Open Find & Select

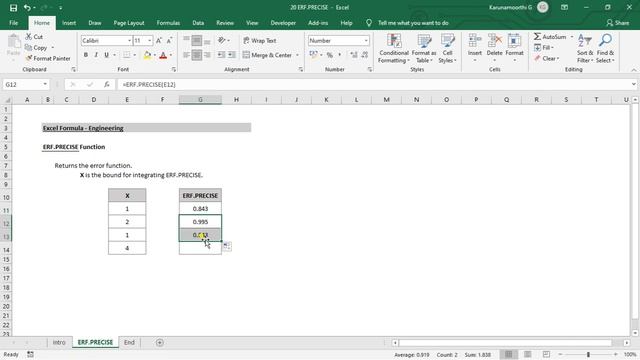(605, 49)
